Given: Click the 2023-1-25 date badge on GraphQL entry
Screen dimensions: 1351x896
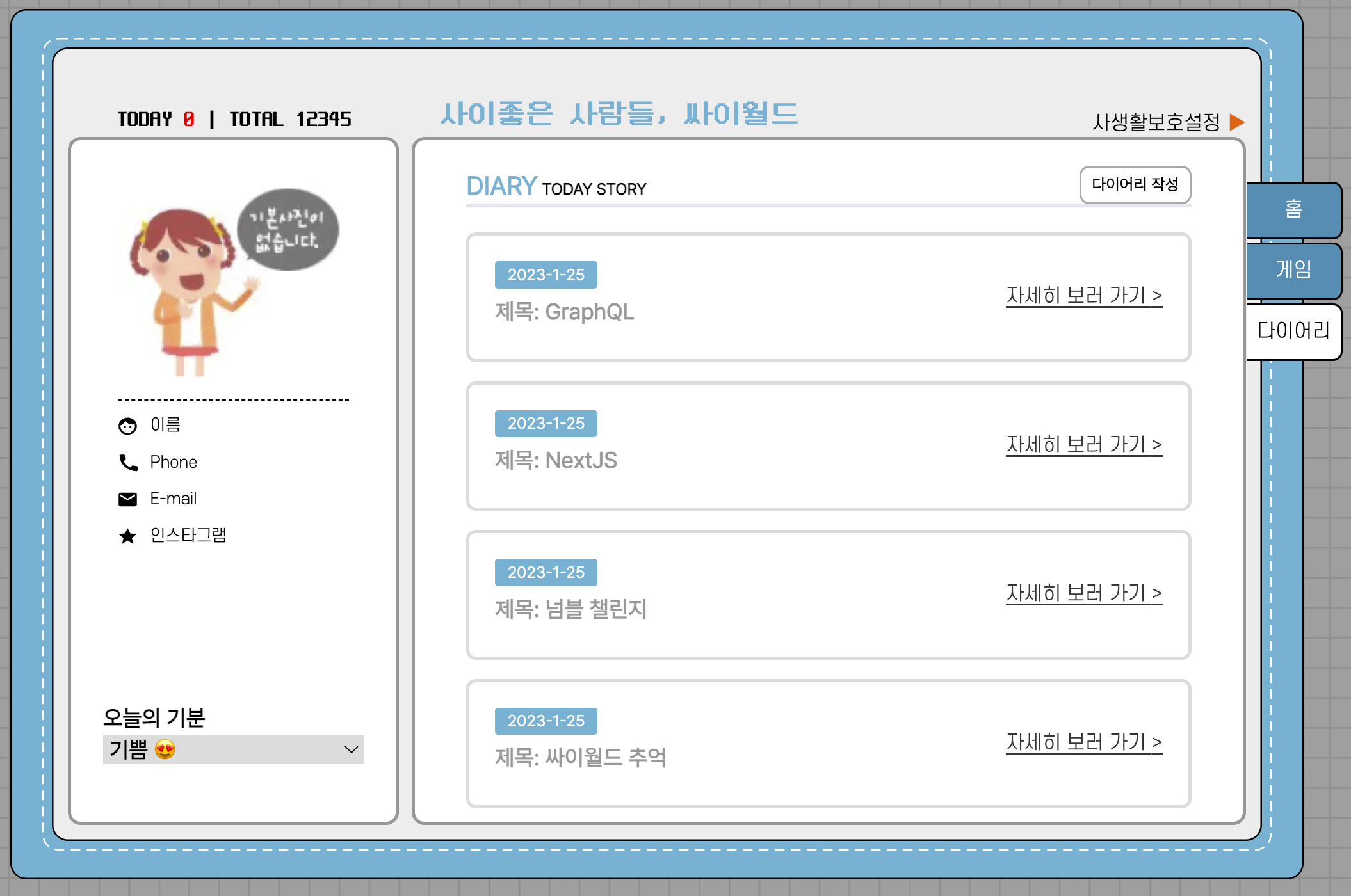Looking at the screenshot, I should point(546,274).
